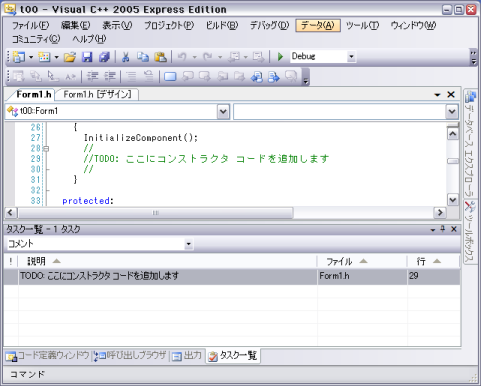Click the Paste clipboard icon

coord(160,57)
